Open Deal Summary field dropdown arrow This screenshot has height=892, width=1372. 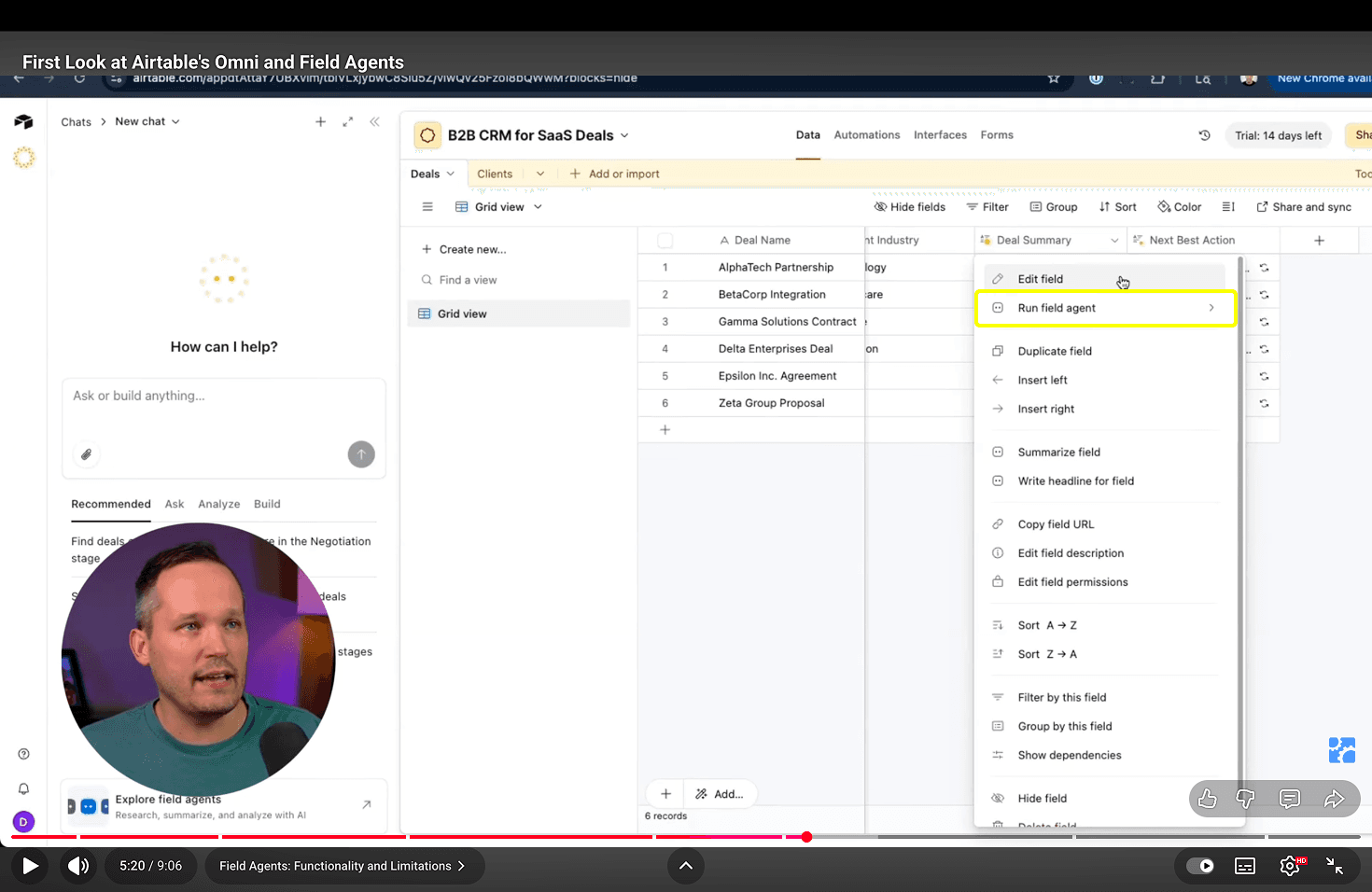[1114, 241]
